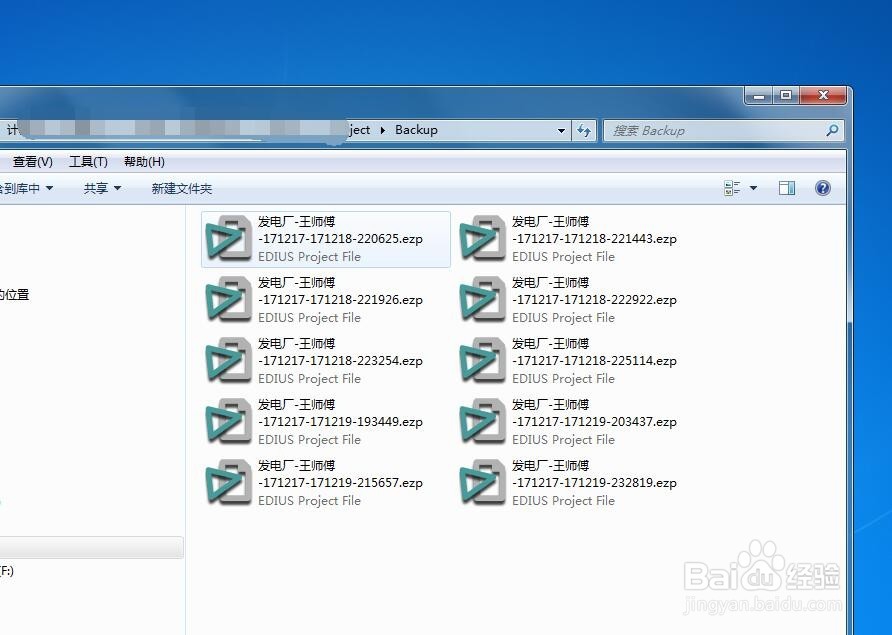This screenshot has width=892, height=635.
Task: Select filename -171217-171218-220625.ezp
Action: [x=340, y=238]
